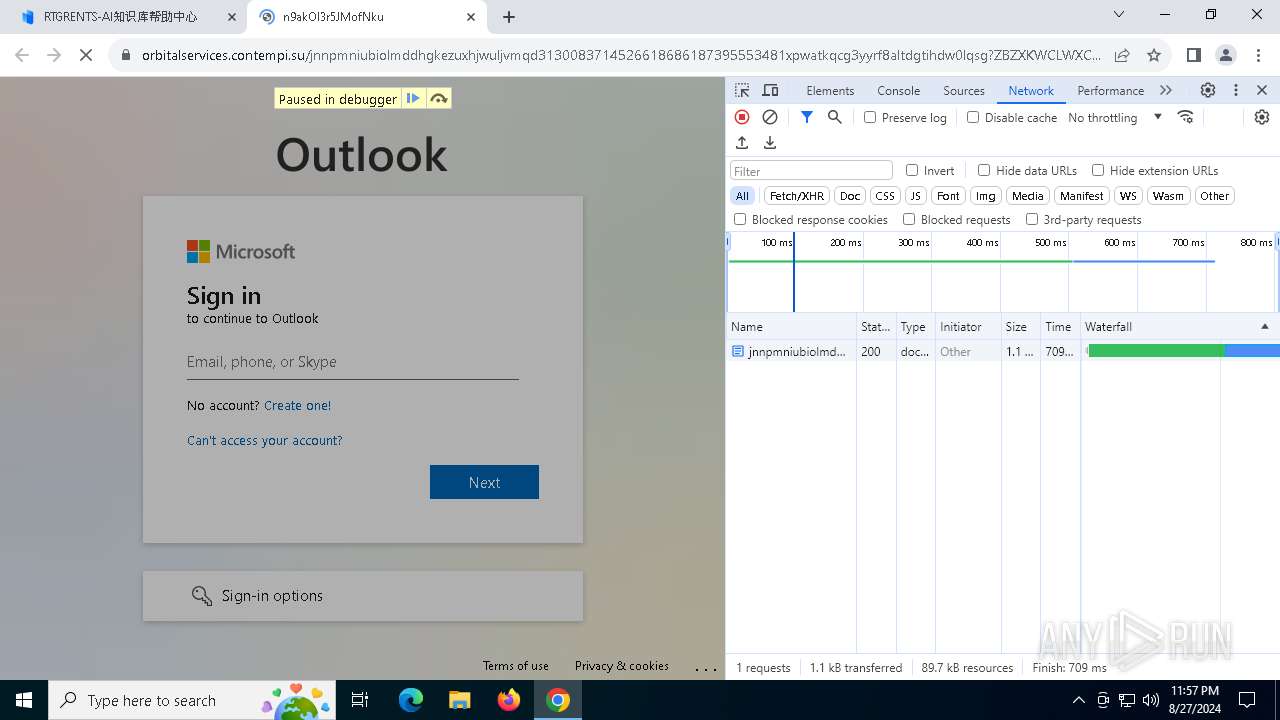Sort by the Waterfall column arrow

[1264, 327]
